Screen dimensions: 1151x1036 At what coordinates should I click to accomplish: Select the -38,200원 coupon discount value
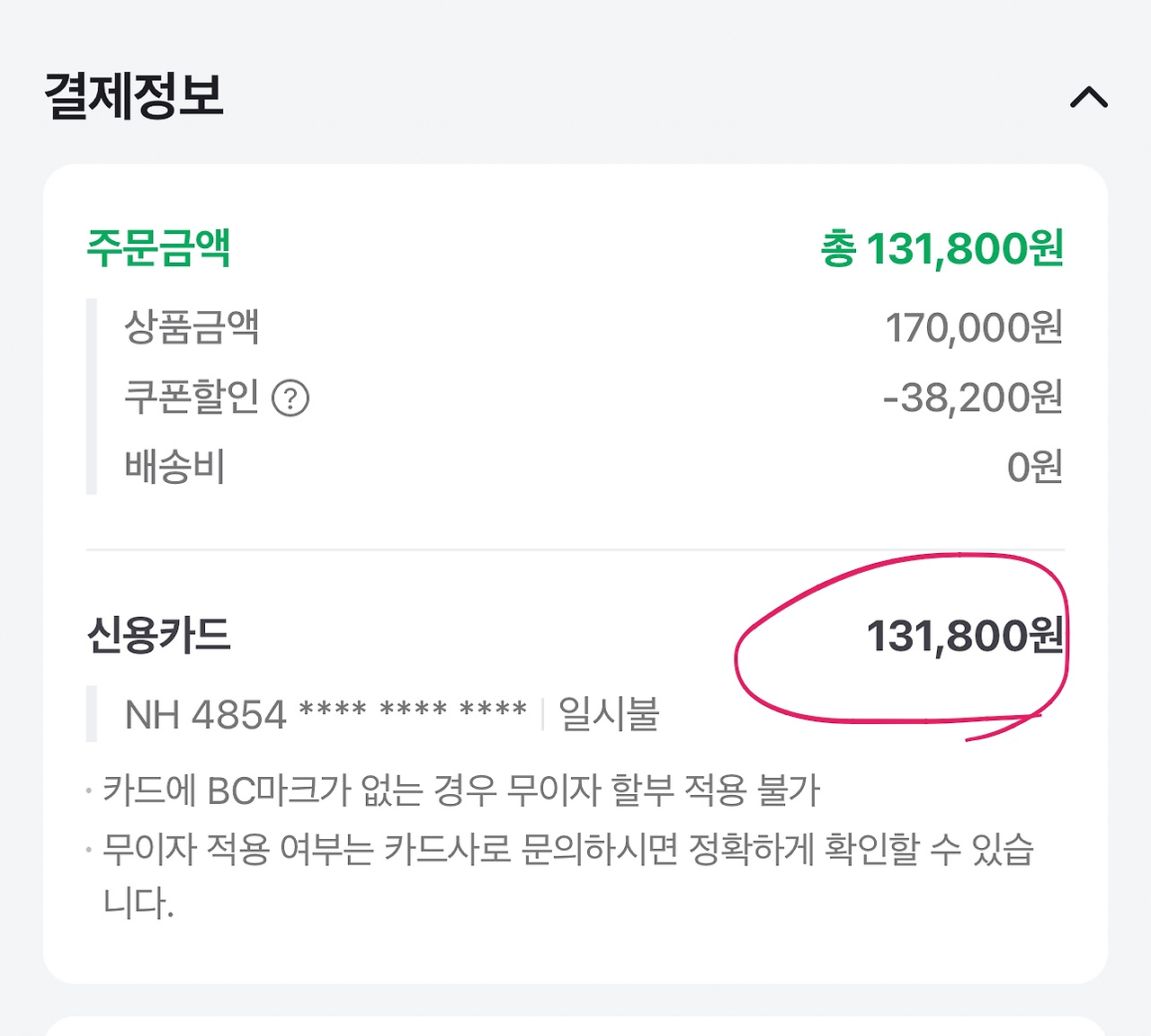point(972,397)
